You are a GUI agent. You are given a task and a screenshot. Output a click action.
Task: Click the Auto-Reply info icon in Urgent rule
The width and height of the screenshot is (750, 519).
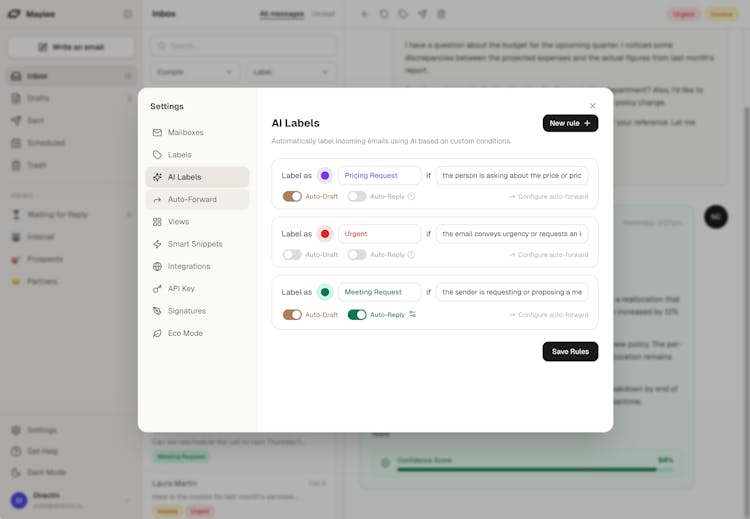pos(411,254)
